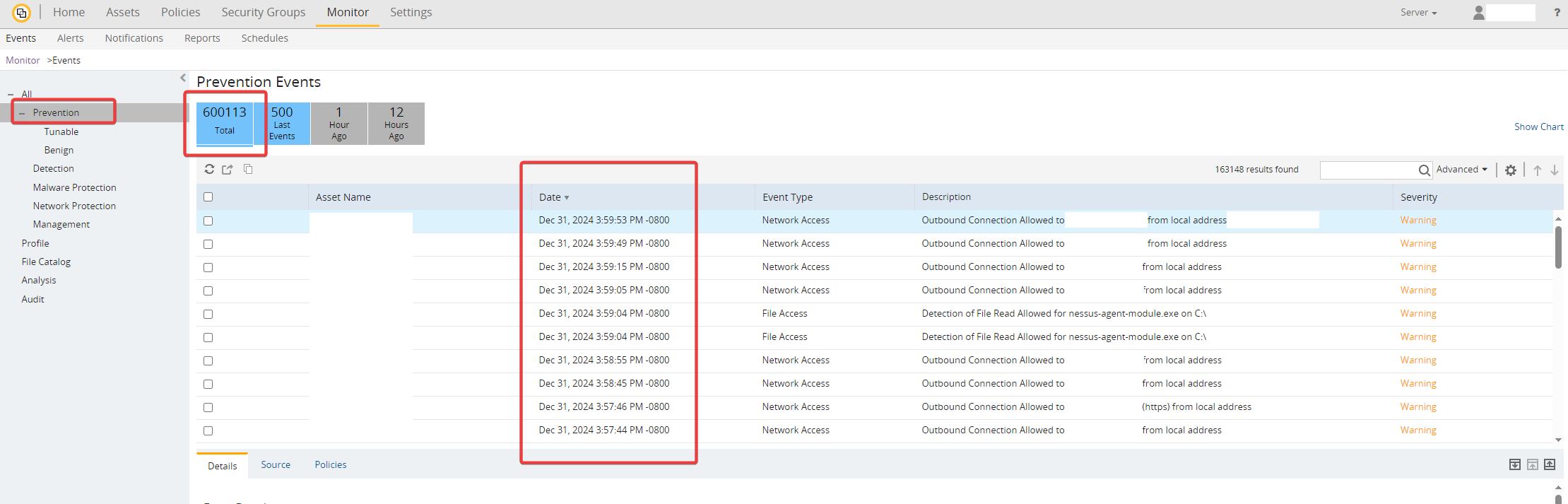This screenshot has width=1568, height=504.
Task: Click the search magnifier icon
Action: click(1424, 170)
